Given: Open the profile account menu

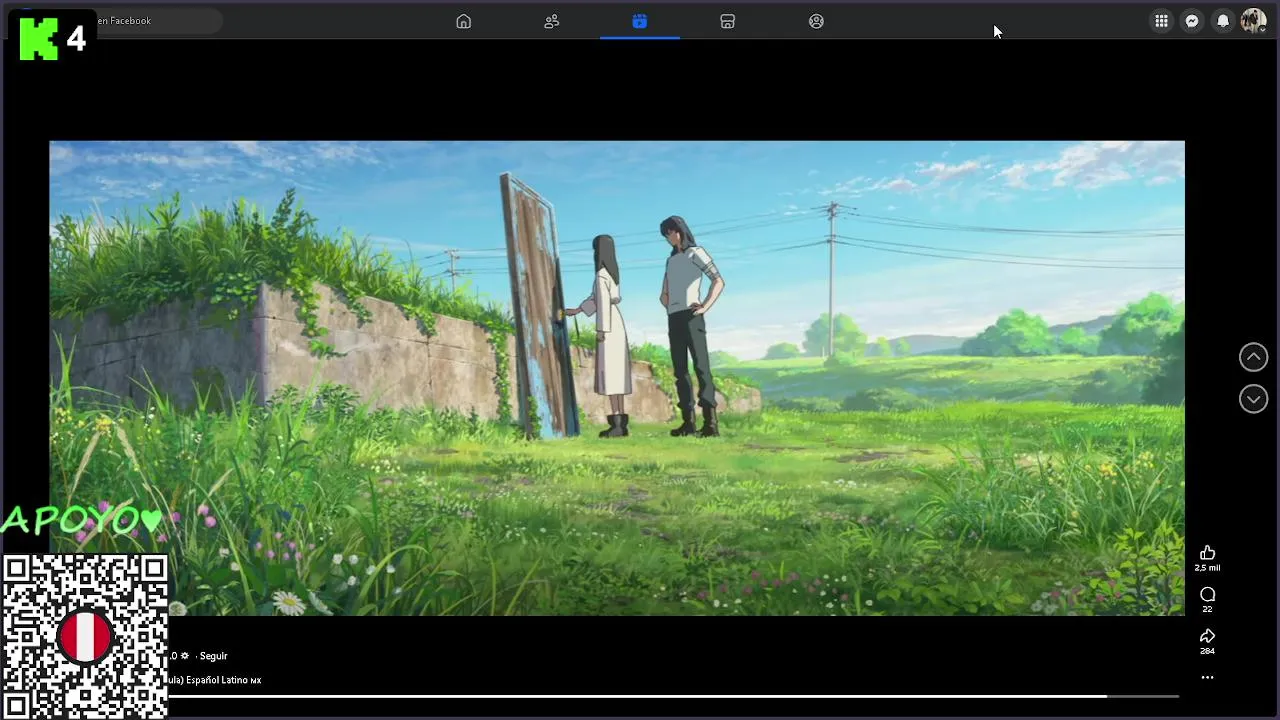Looking at the screenshot, I should pos(1253,21).
